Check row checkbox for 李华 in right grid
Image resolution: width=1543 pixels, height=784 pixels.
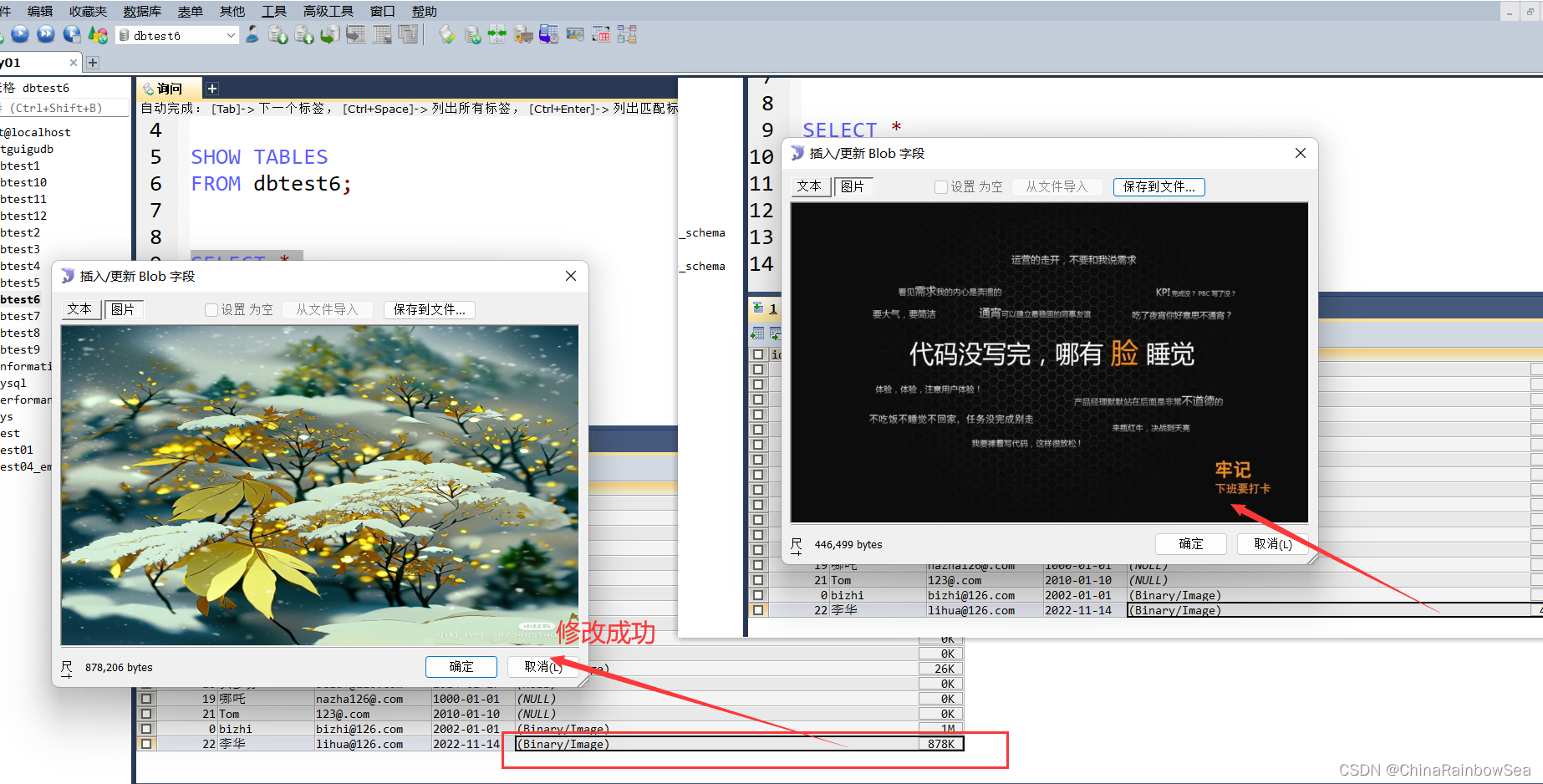[758, 610]
